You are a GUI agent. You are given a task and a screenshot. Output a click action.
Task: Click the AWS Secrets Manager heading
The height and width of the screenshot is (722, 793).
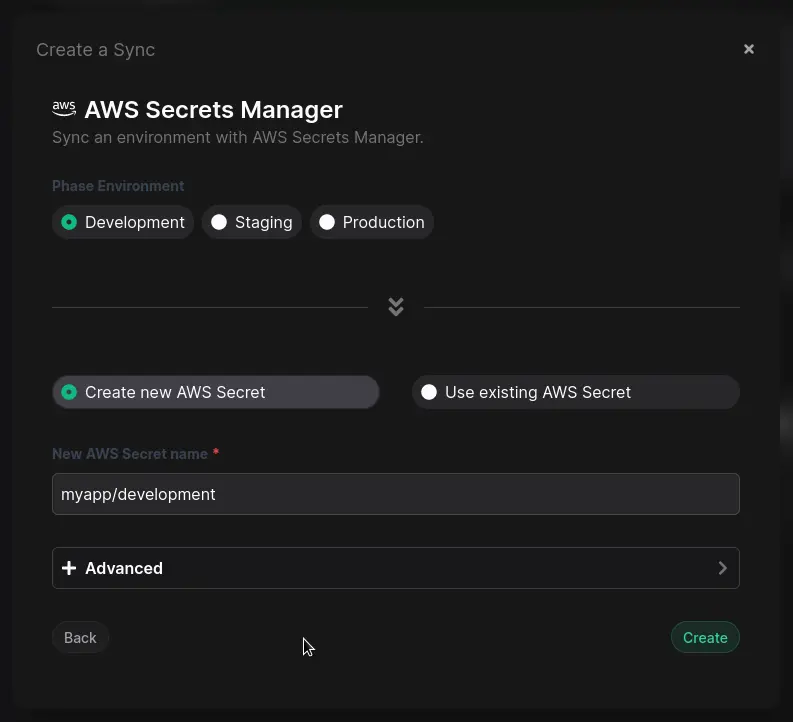pyautogui.click(x=213, y=110)
